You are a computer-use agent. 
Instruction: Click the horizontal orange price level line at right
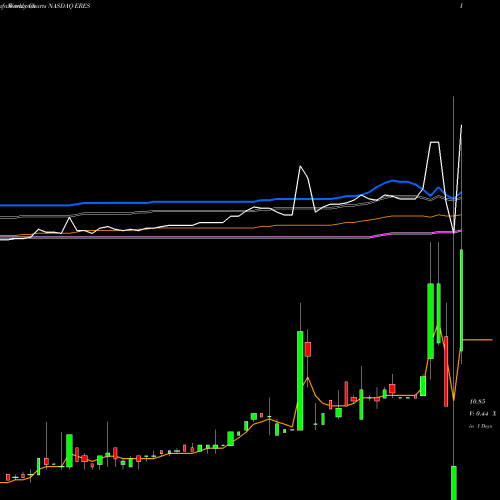click(478, 340)
